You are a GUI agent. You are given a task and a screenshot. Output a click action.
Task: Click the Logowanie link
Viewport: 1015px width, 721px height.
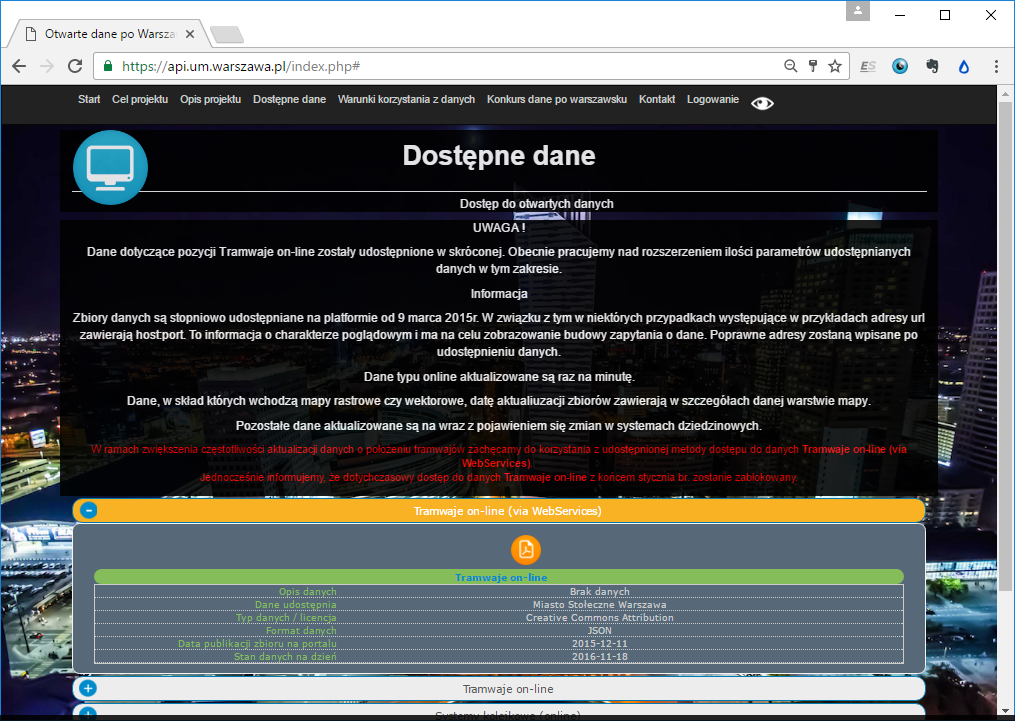pyautogui.click(x=712, y=100)
